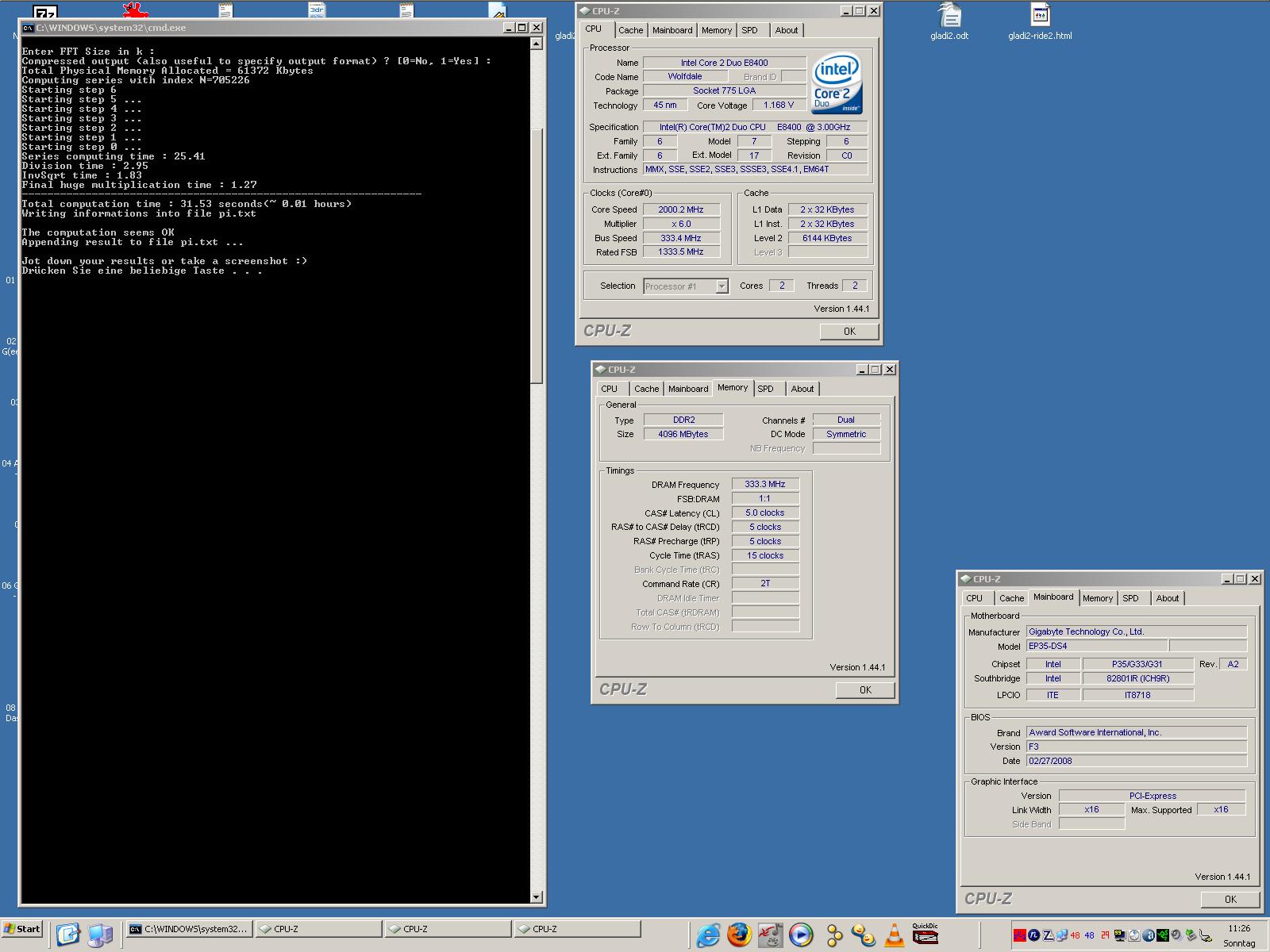Switch to CPU tab in Memory CPU-Z window

[x=610, y=389]
